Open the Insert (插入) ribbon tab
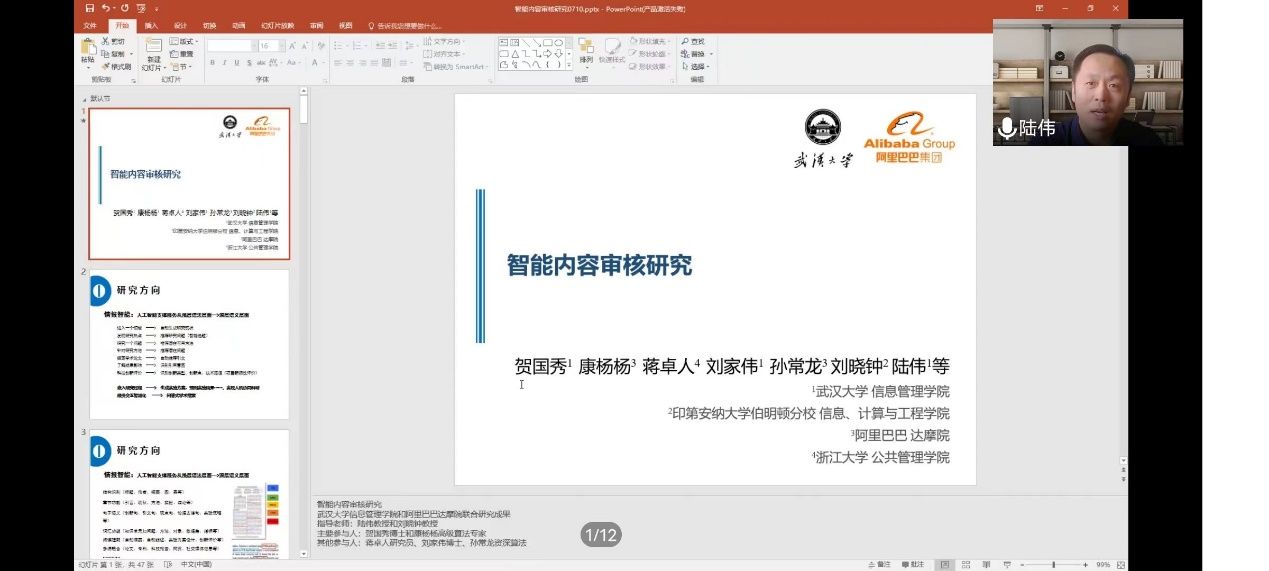 [x=151, y=25]
